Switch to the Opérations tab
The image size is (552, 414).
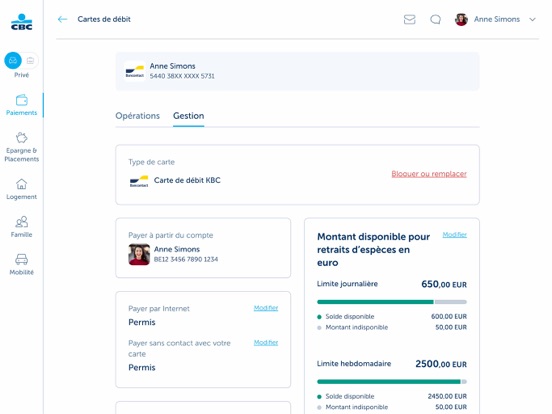137,116
